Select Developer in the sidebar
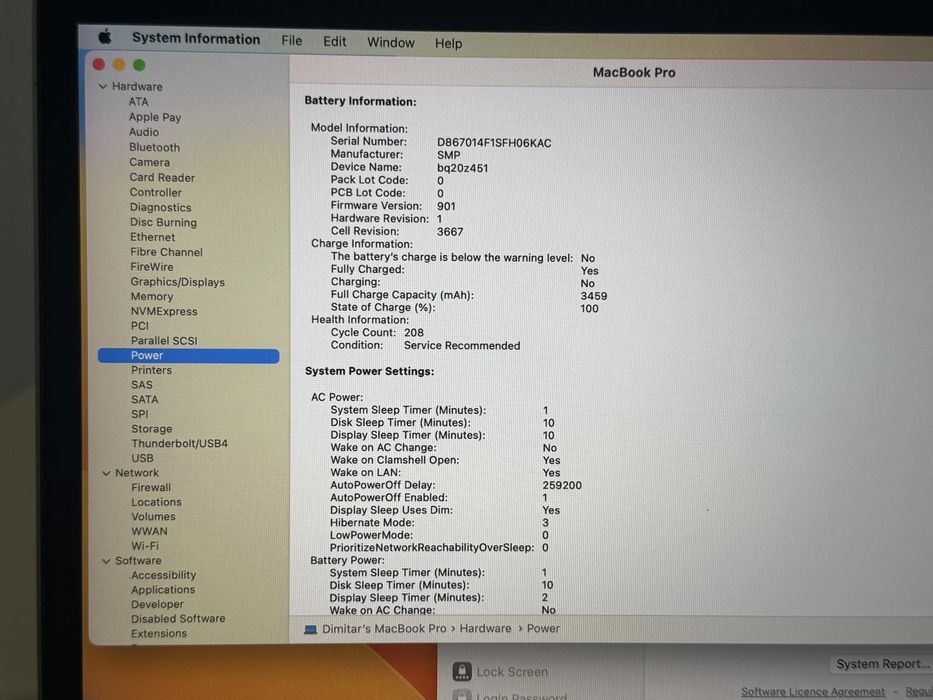This screenshot has height=700, width=933. 157,605
